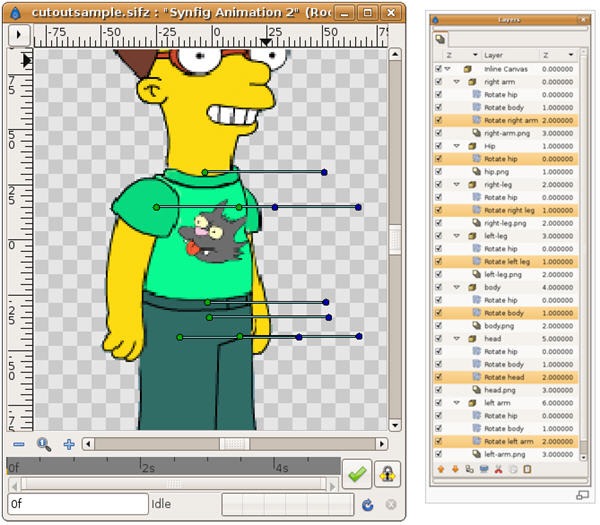Click the current frame input field
This screenshot has height=525, width=600.
click(77, 504)
